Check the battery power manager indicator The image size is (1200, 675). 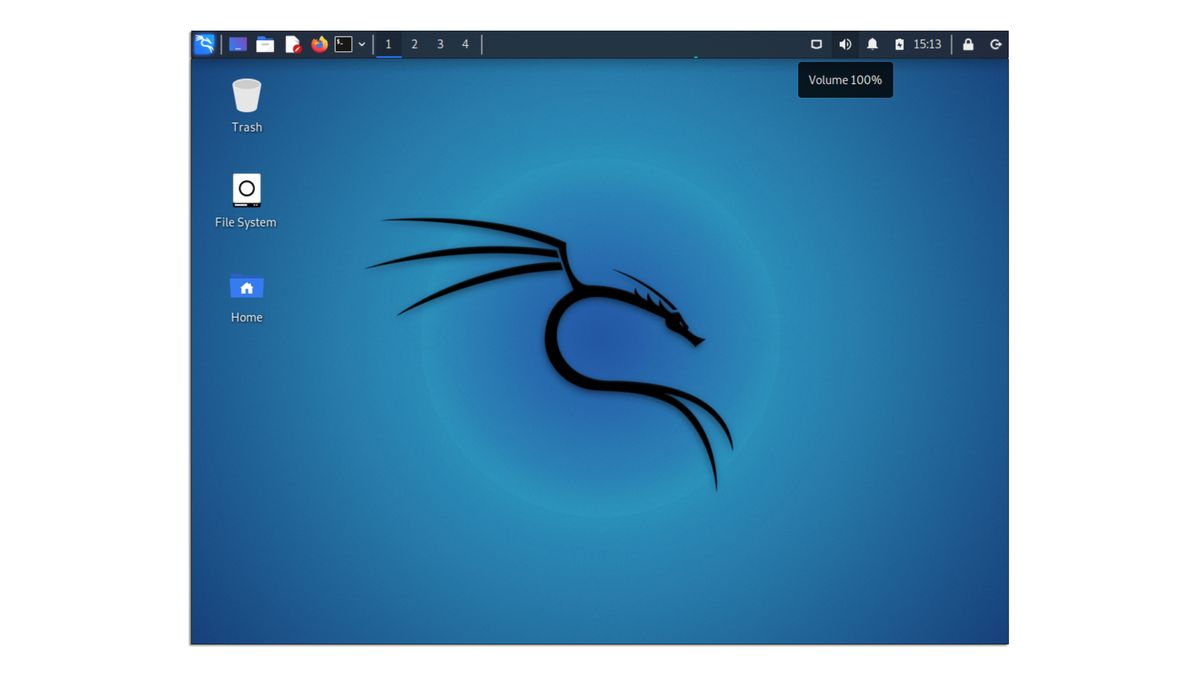click(897, 43)
